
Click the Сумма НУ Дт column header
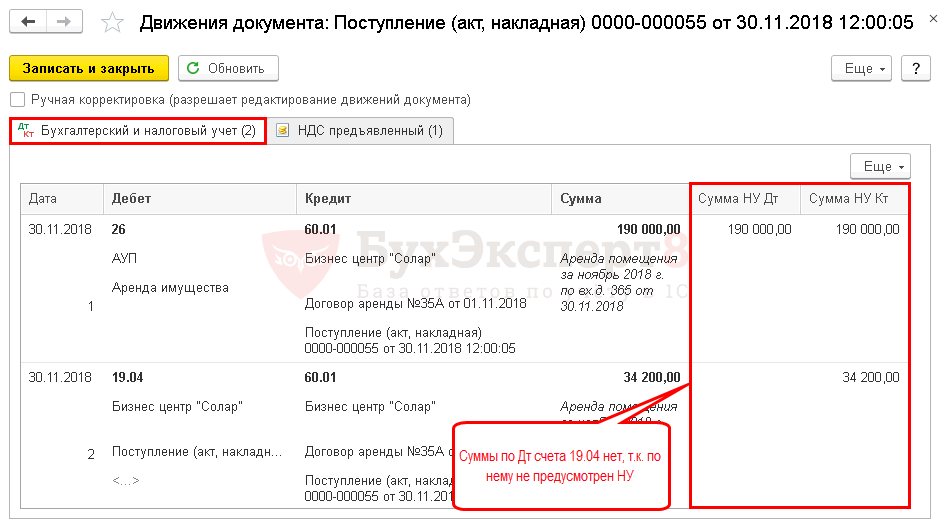click(x=738, y=199)
